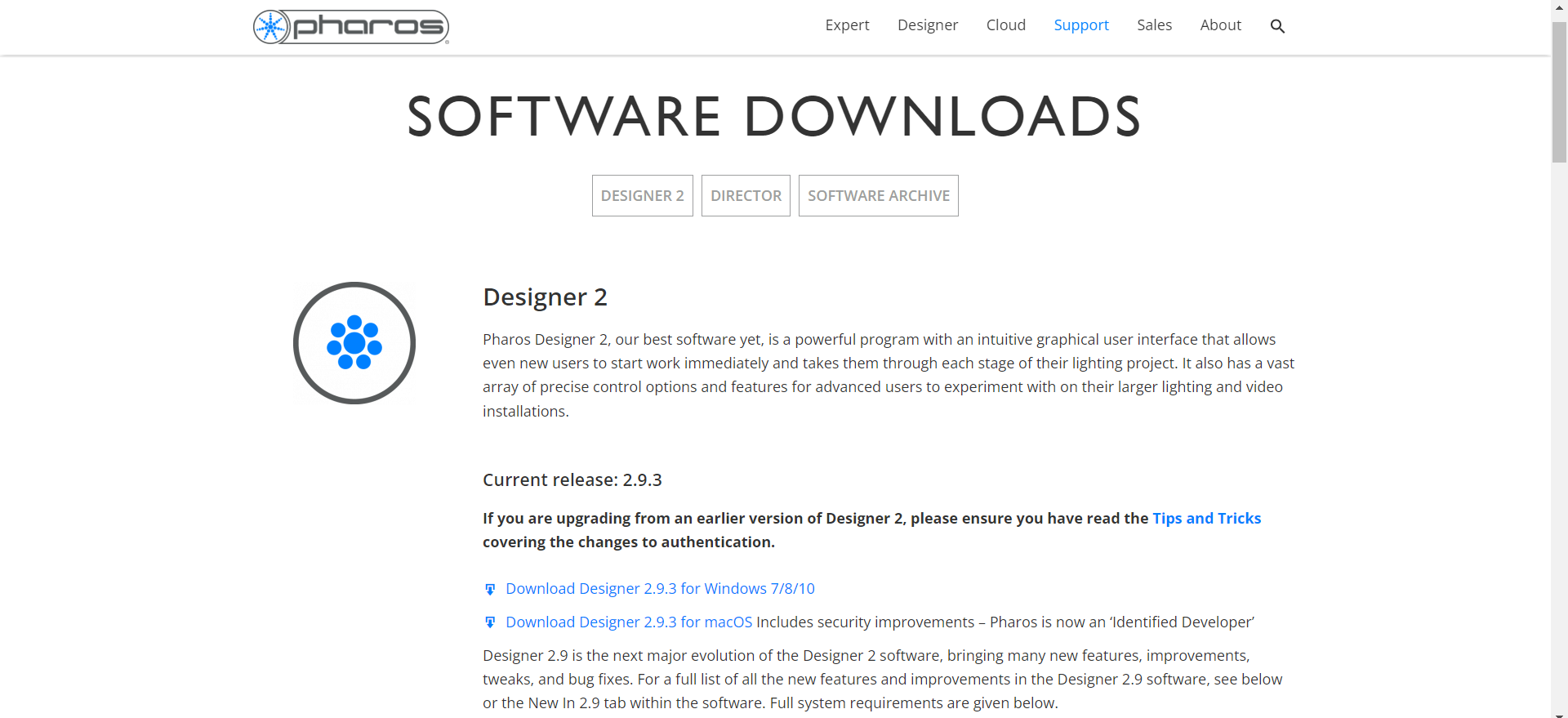Open the Designer navigation menu
1568x718 pixels.
pyautogui.click(x=928, y=25)
